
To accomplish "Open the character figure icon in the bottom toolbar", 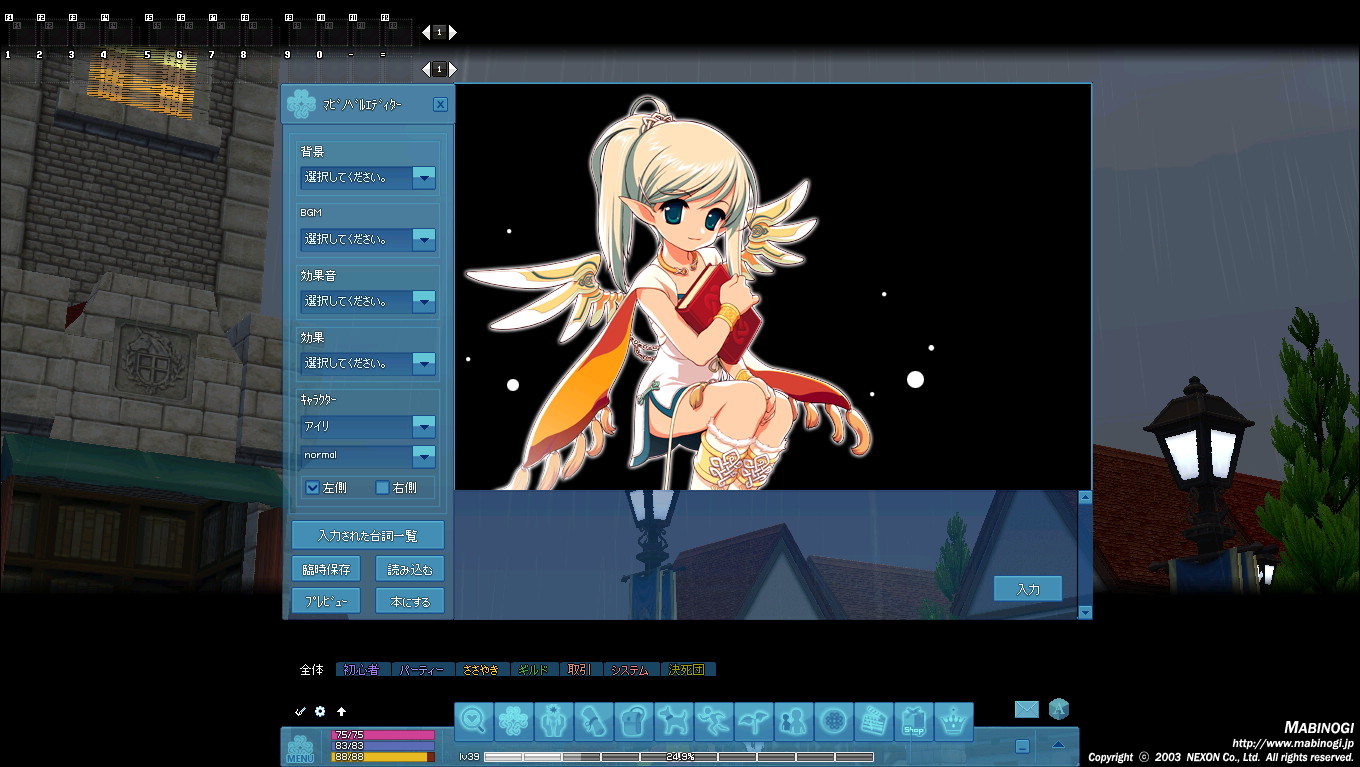I will pyautogui.click(x=554, y=721).
